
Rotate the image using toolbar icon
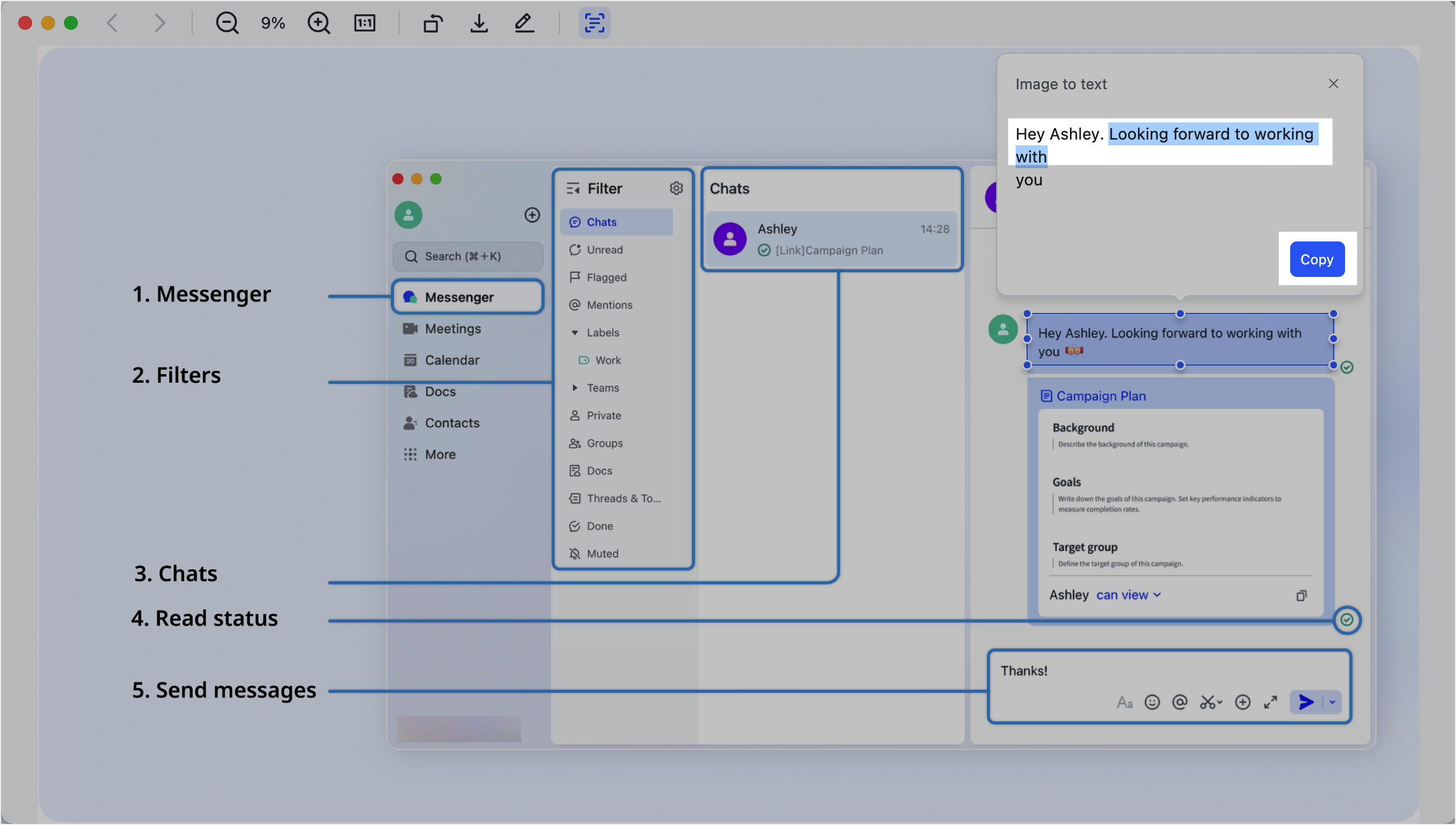(433, 23)
